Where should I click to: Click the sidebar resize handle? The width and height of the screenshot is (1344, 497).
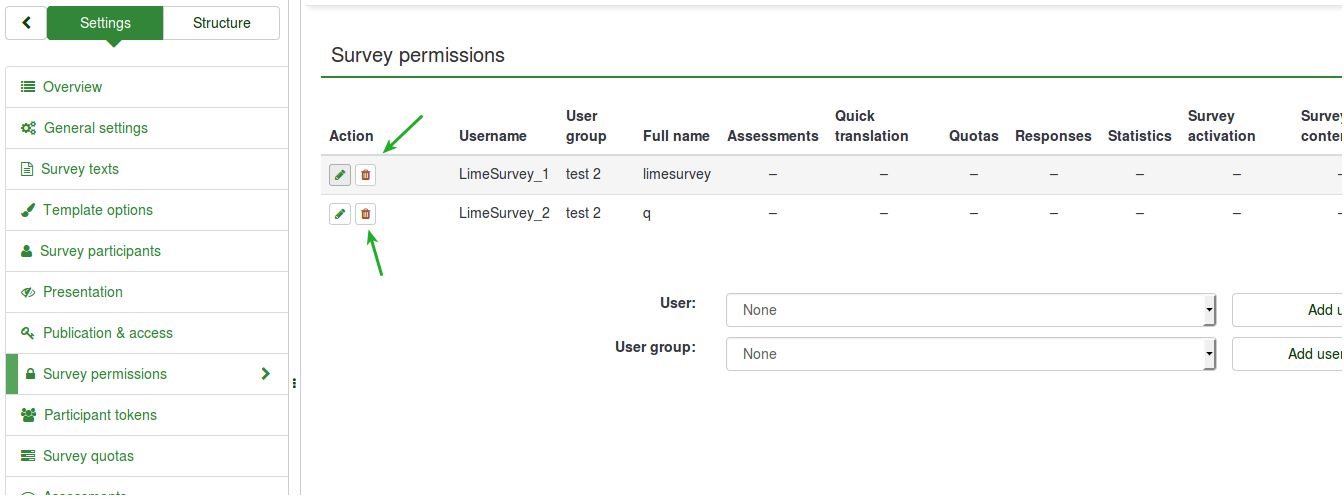pos(294,383)
